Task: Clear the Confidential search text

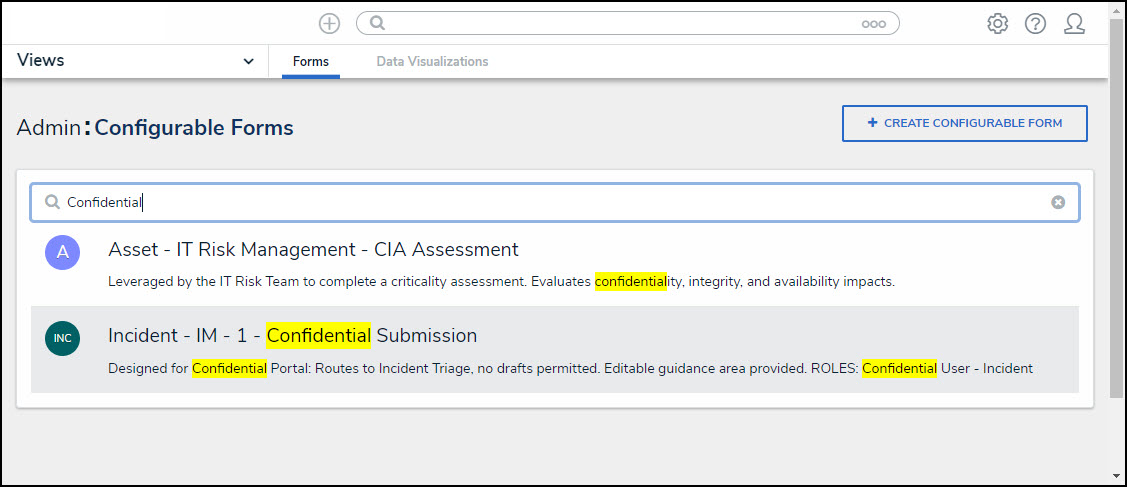Action: (x=1058, y=202)
